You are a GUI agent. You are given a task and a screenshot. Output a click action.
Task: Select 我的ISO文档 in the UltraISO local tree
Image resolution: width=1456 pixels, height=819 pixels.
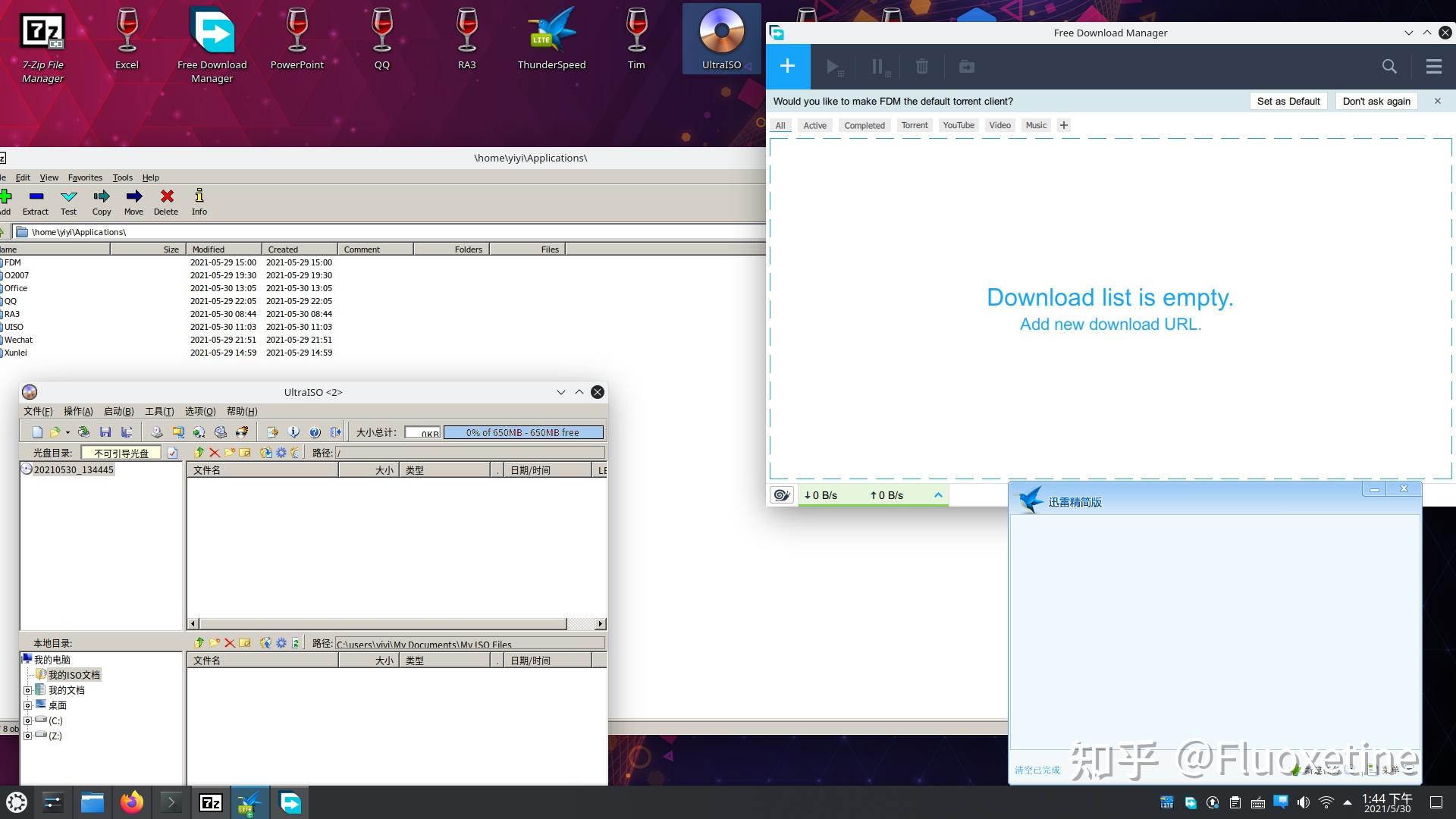pos(74,675)
